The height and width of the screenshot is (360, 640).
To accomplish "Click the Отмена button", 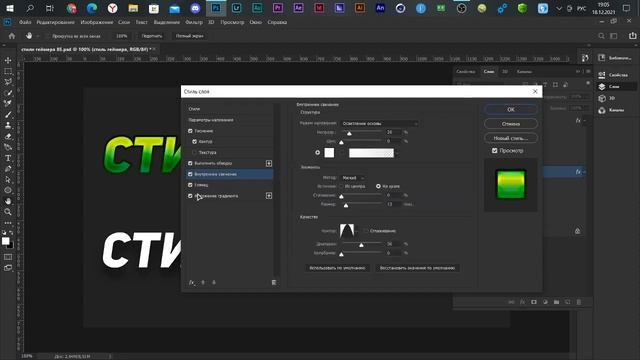I will click(x=511, y=124).
